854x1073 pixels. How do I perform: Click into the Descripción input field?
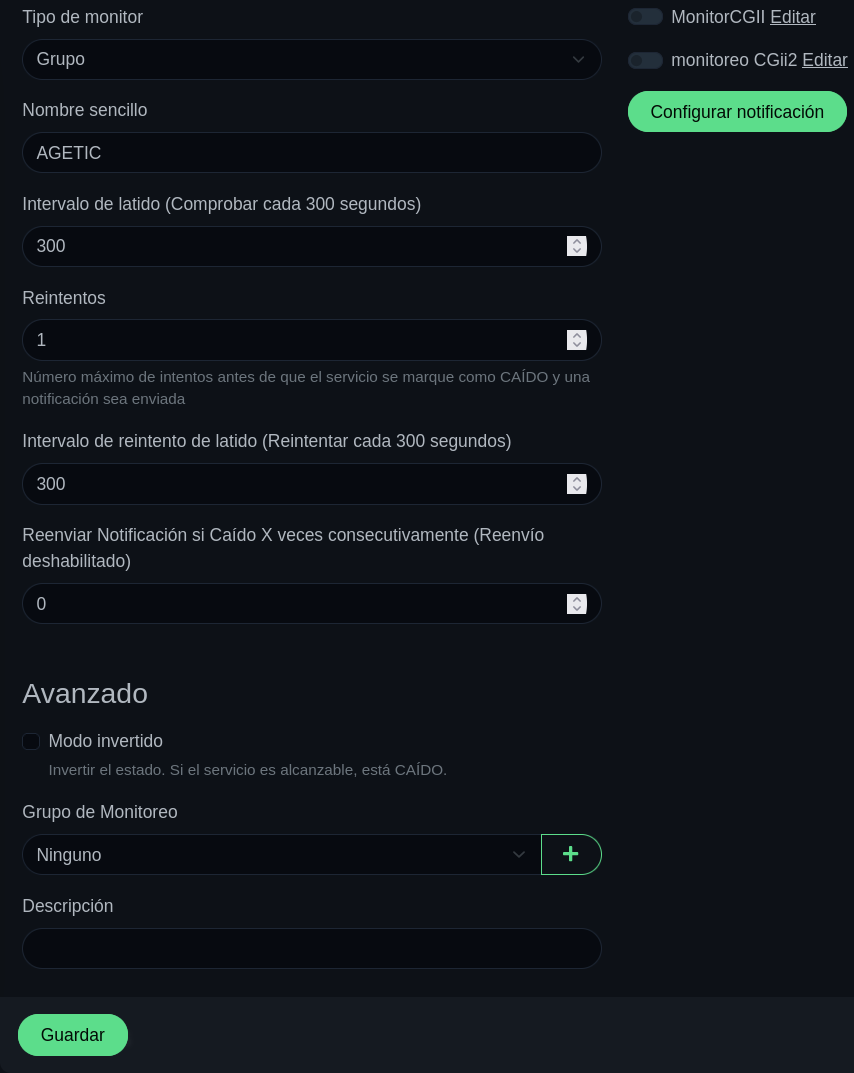[311, 949]
